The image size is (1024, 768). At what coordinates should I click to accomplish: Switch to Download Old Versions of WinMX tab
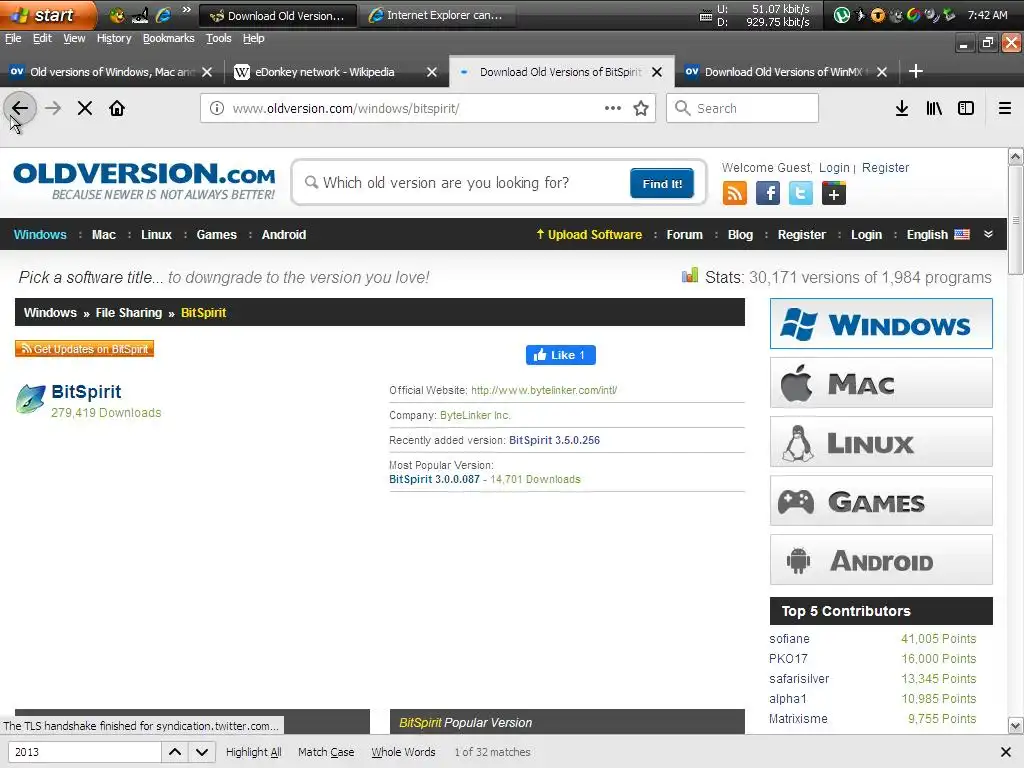[786, 72]
